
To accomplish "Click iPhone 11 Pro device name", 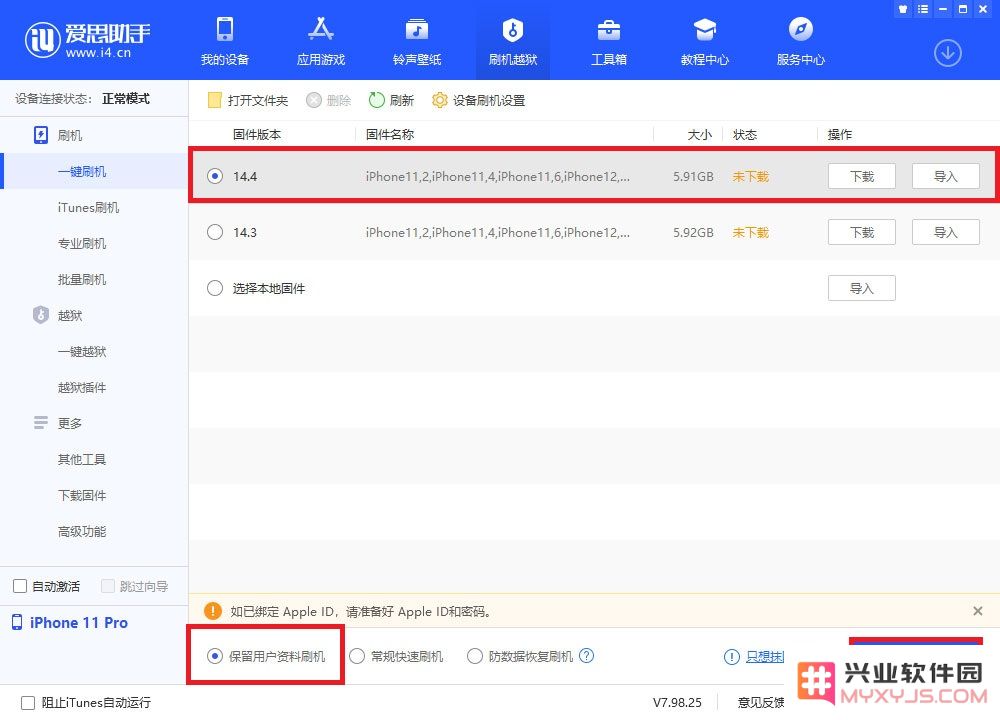I will [79, 622].
